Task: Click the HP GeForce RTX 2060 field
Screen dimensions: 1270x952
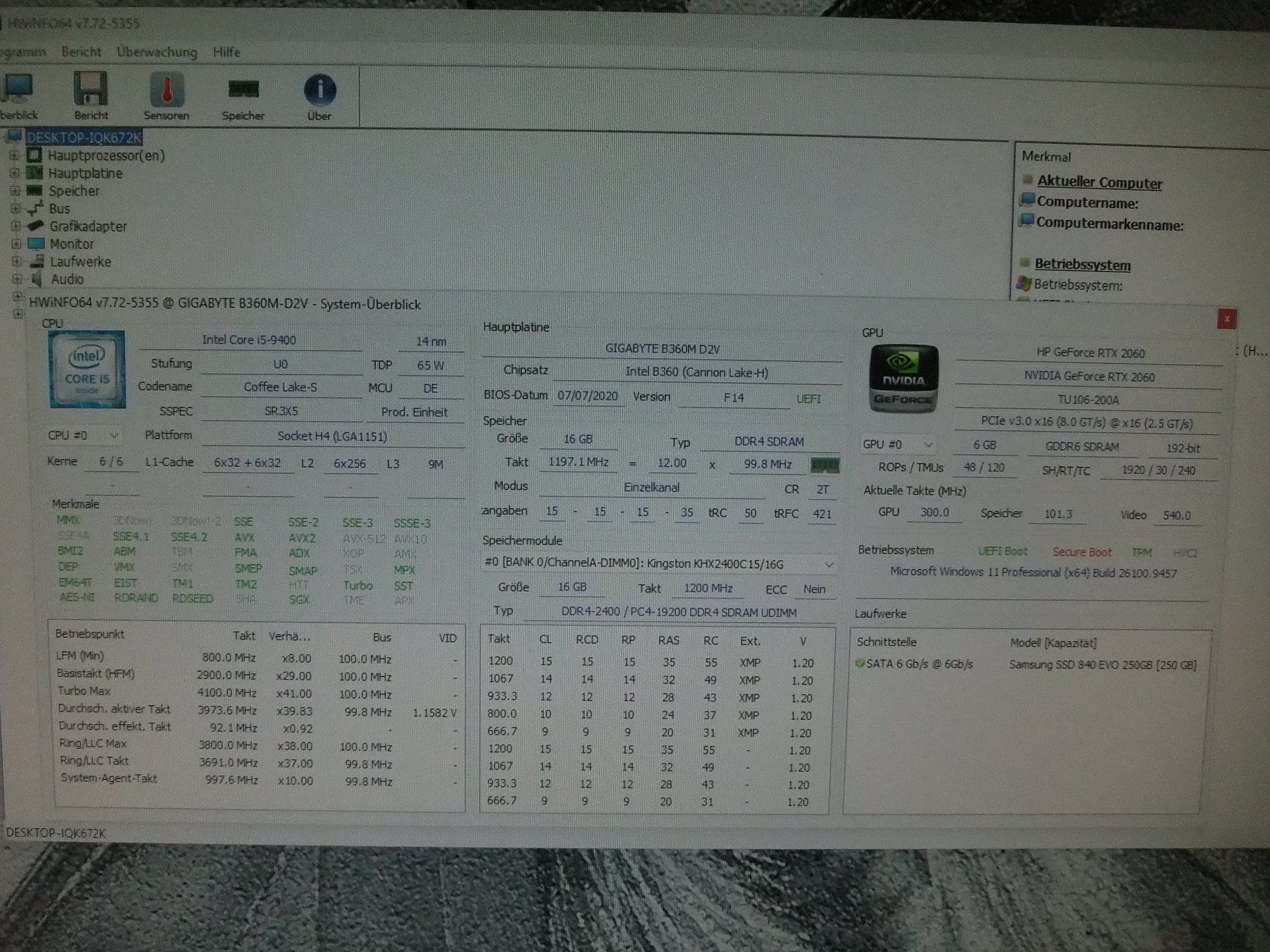Action: 1090,353
